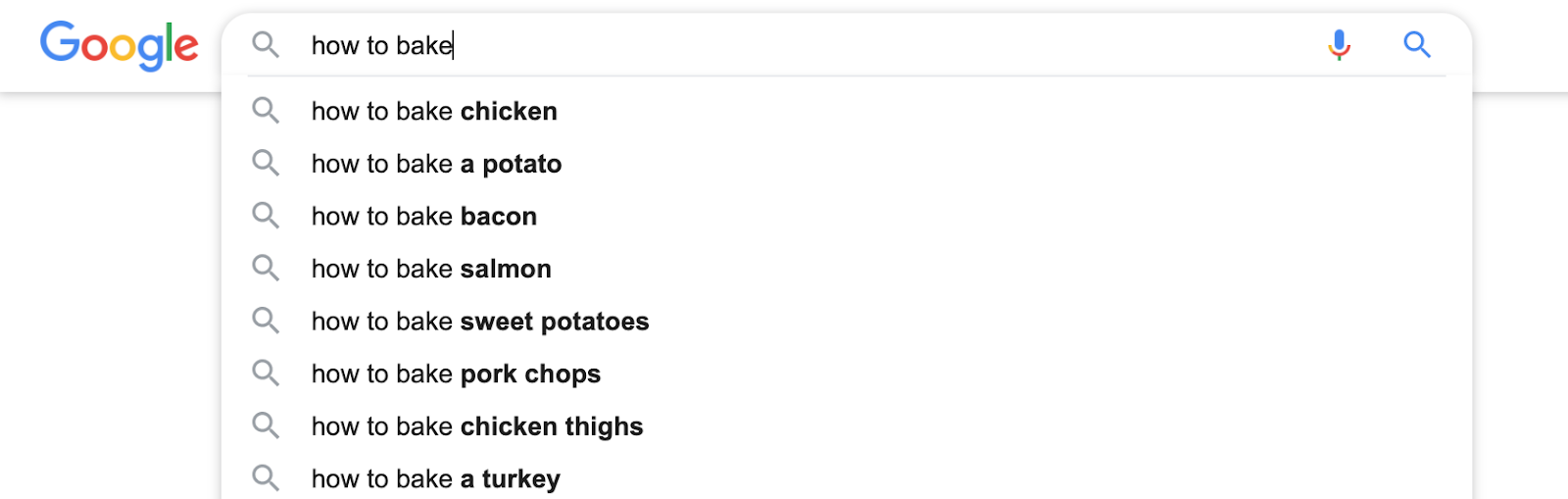1568x499 pixels.
Task: Click magnifier icon beside 'how to bake sweet potatoes'
Action: (266, 320)
